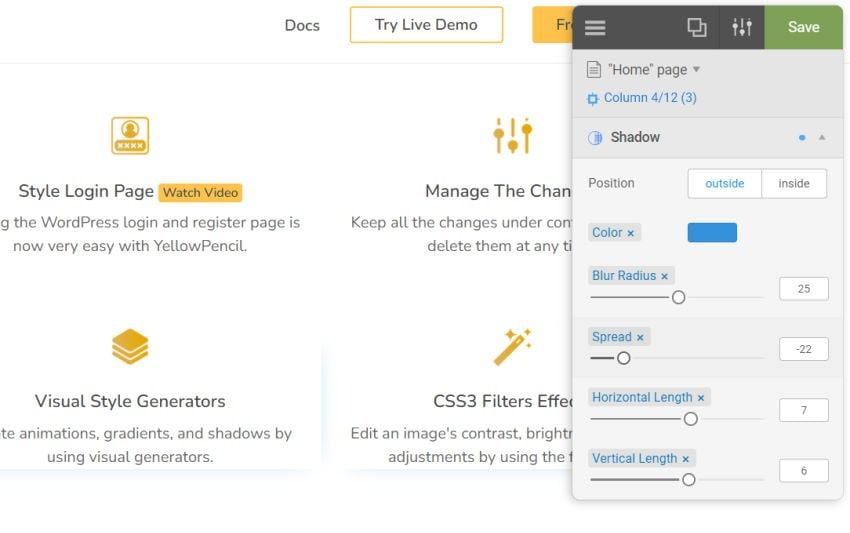Clear the Spread value via x icon
Screen dimensions: 850x533
(x=640, y=337)
